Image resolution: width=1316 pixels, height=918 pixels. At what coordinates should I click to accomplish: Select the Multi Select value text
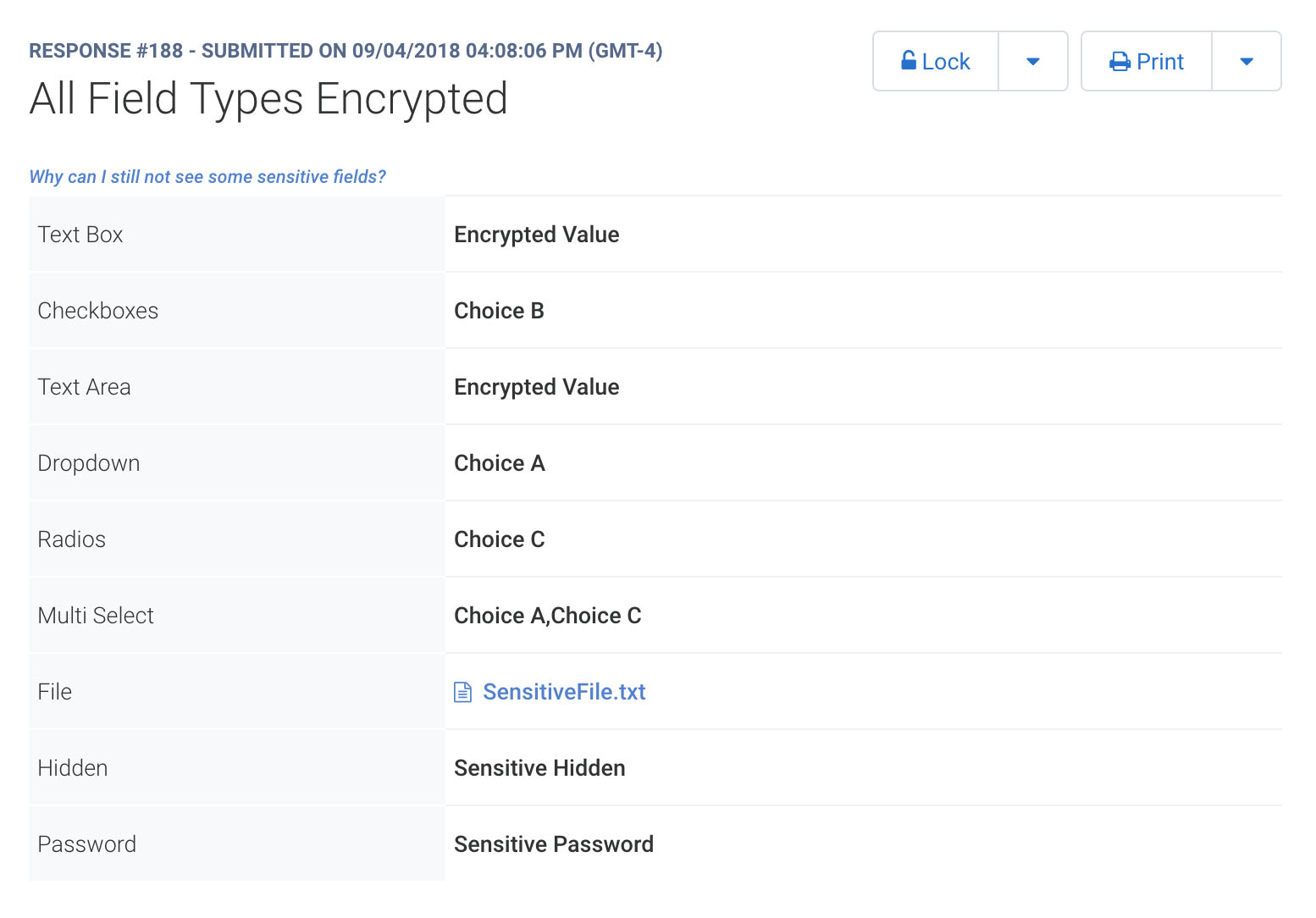coord(548,616)
